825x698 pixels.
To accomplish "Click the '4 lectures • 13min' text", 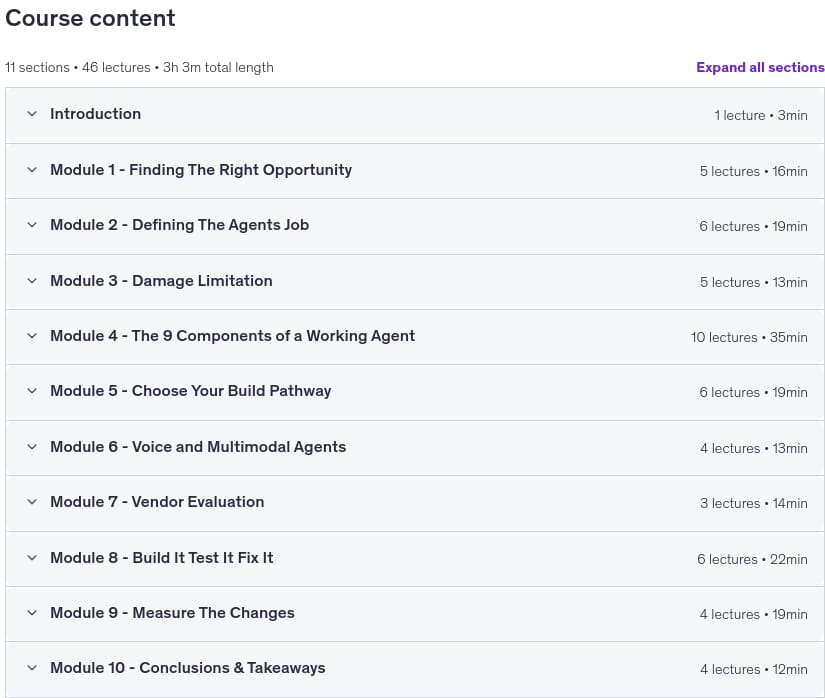I will point(753,449).
